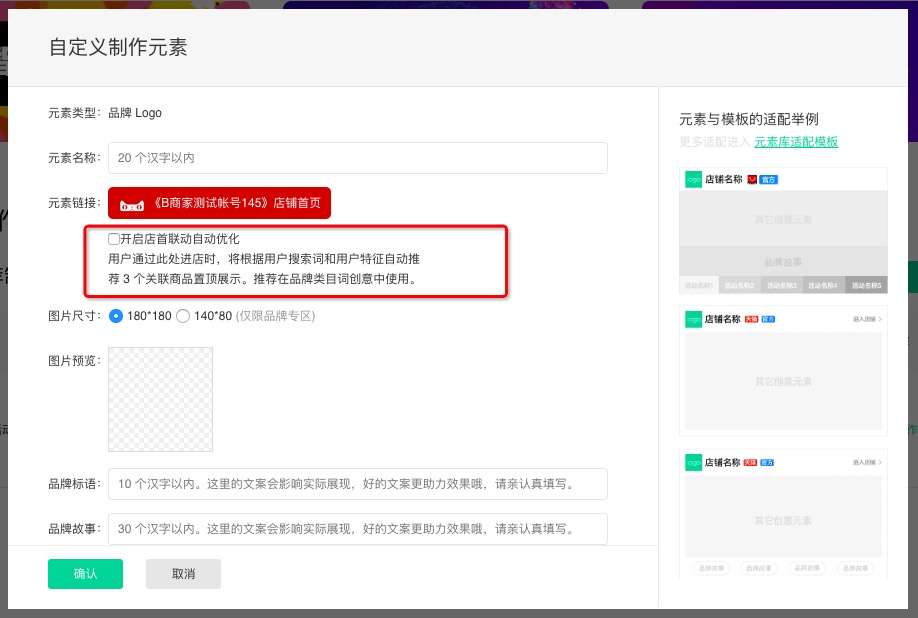This screenshot has width=918, height=618.
Task: Click the green logo icon in the second template example
Action: (x=693, y=320)
